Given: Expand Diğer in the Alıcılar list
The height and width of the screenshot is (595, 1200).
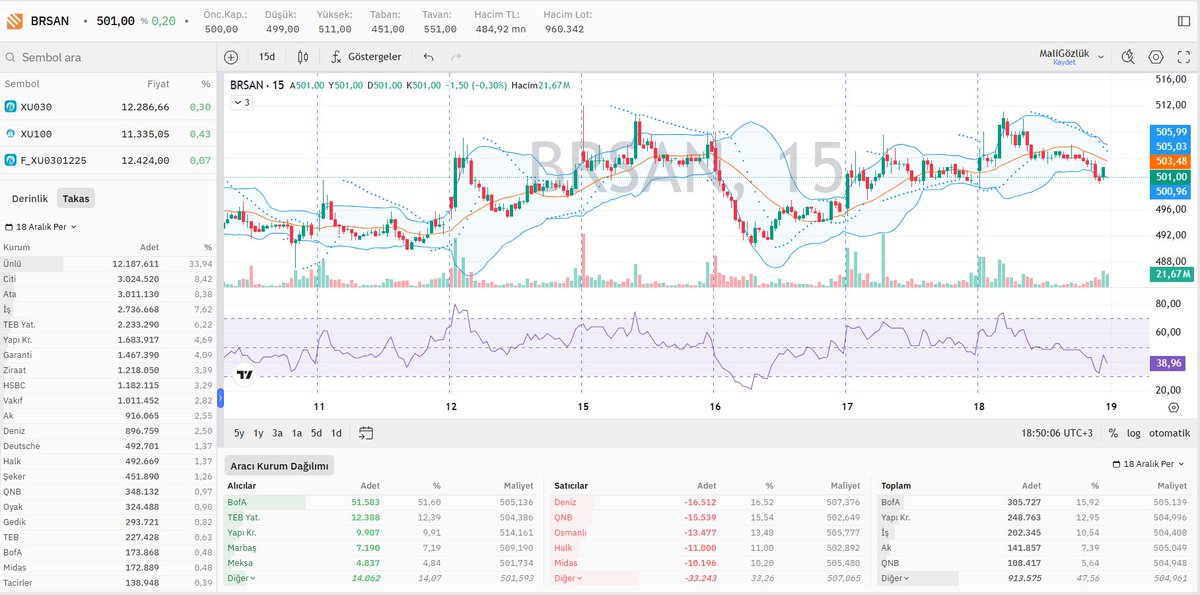Looking at the screenshot, I should tap(240, 577).
